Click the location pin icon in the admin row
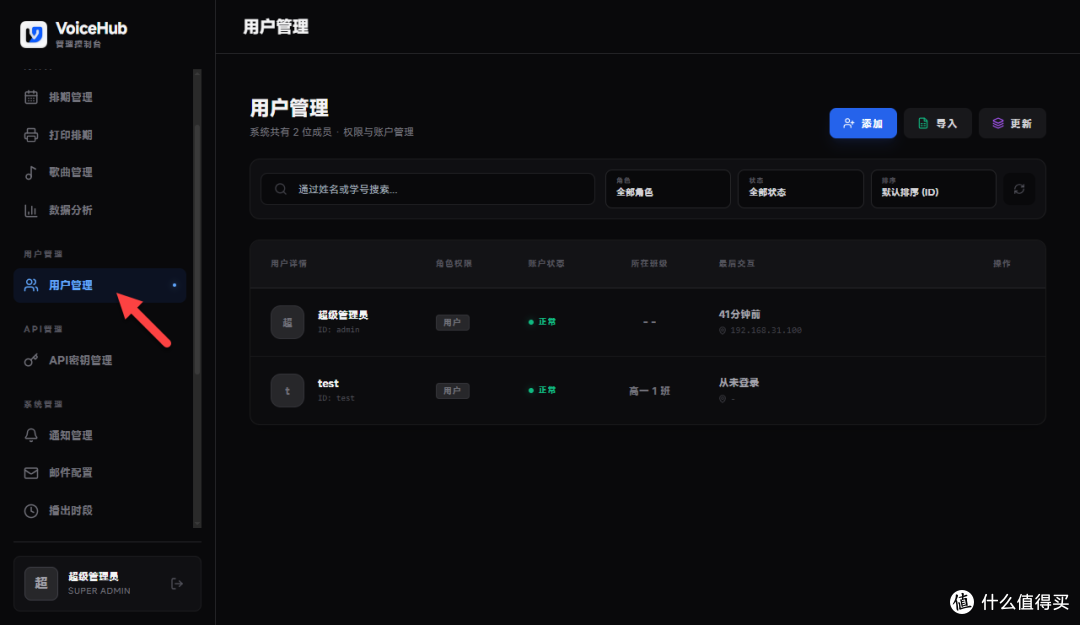This screenshot has height=625, width=1080. pyautogui.click(x=723, y=331)
